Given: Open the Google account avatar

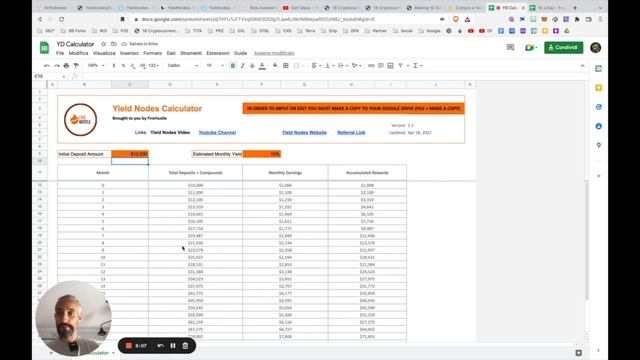Looking at the screenshot, I should 596,47.
